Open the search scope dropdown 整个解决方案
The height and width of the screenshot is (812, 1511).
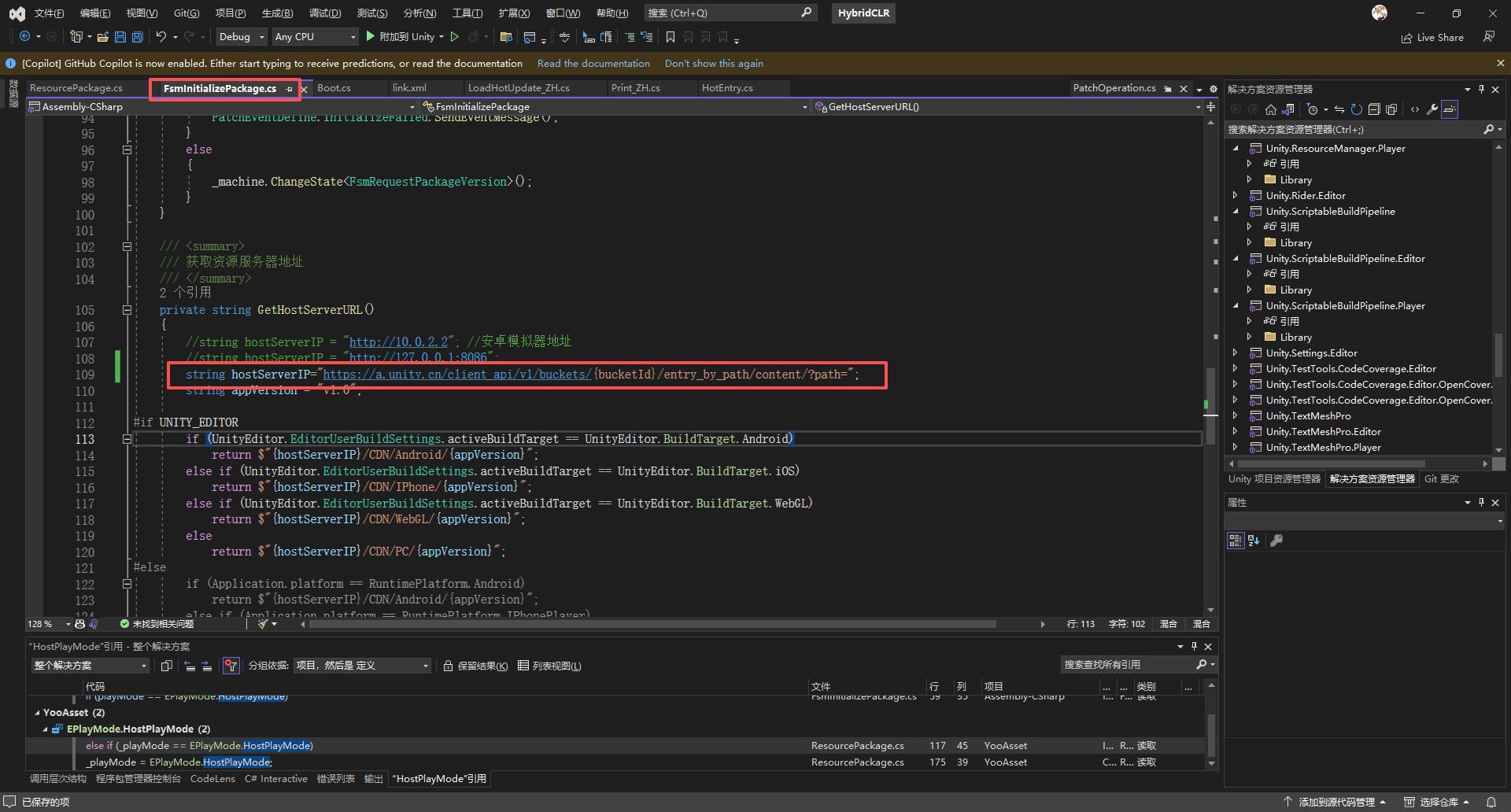[91, 666]
